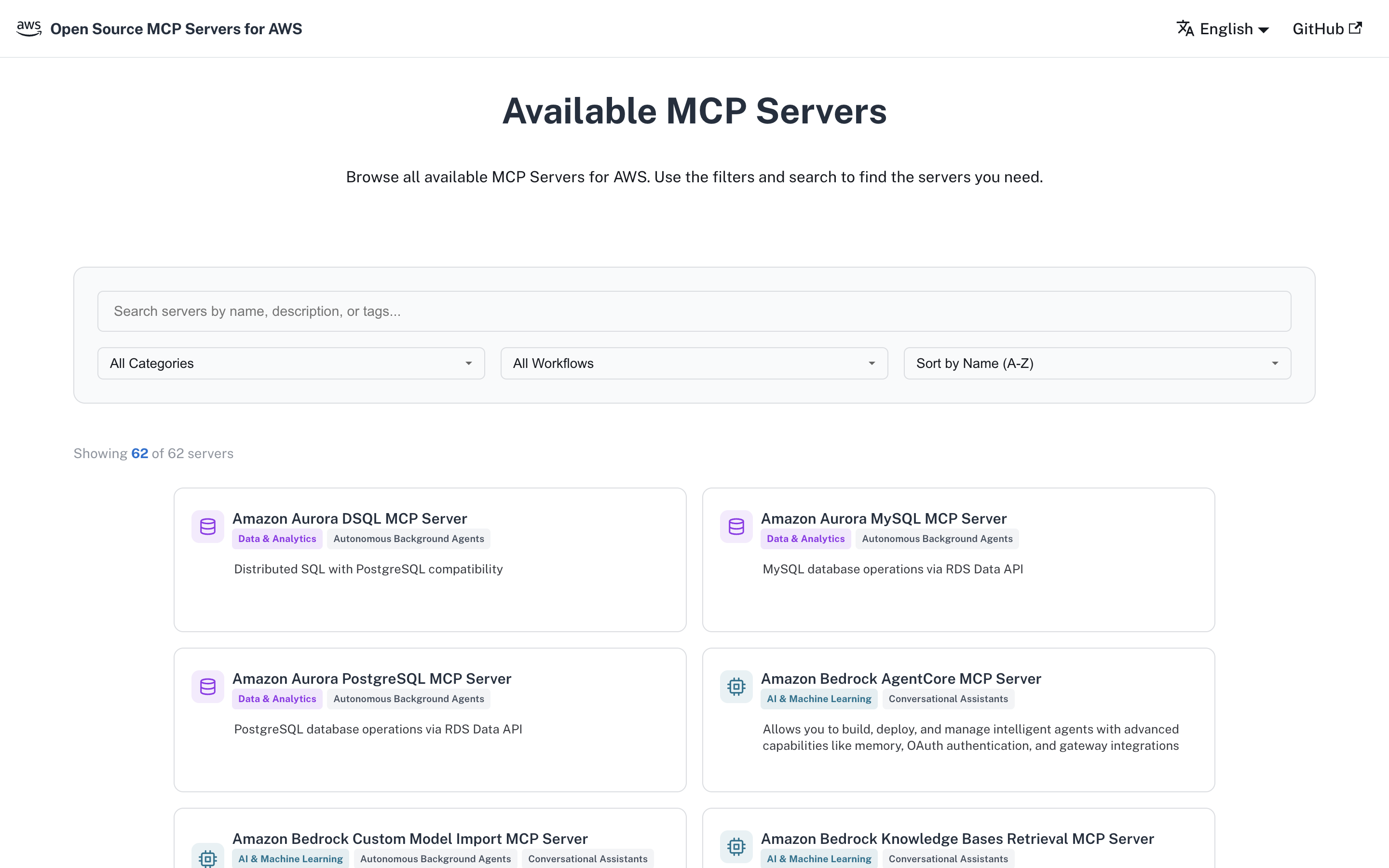Click AI & Machine Learning tag on Custom Model Import card
Viewport: 1389px width, 868px height.
click(290, 858)
